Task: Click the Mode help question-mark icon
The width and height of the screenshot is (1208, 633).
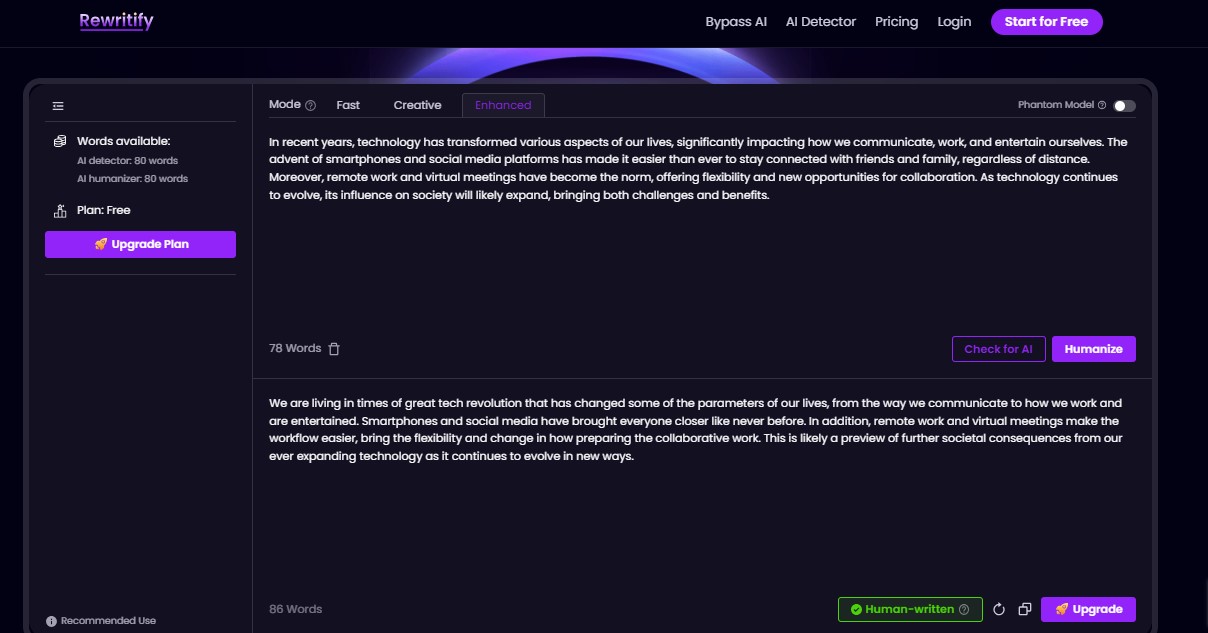Action: [x=310, y=105]
